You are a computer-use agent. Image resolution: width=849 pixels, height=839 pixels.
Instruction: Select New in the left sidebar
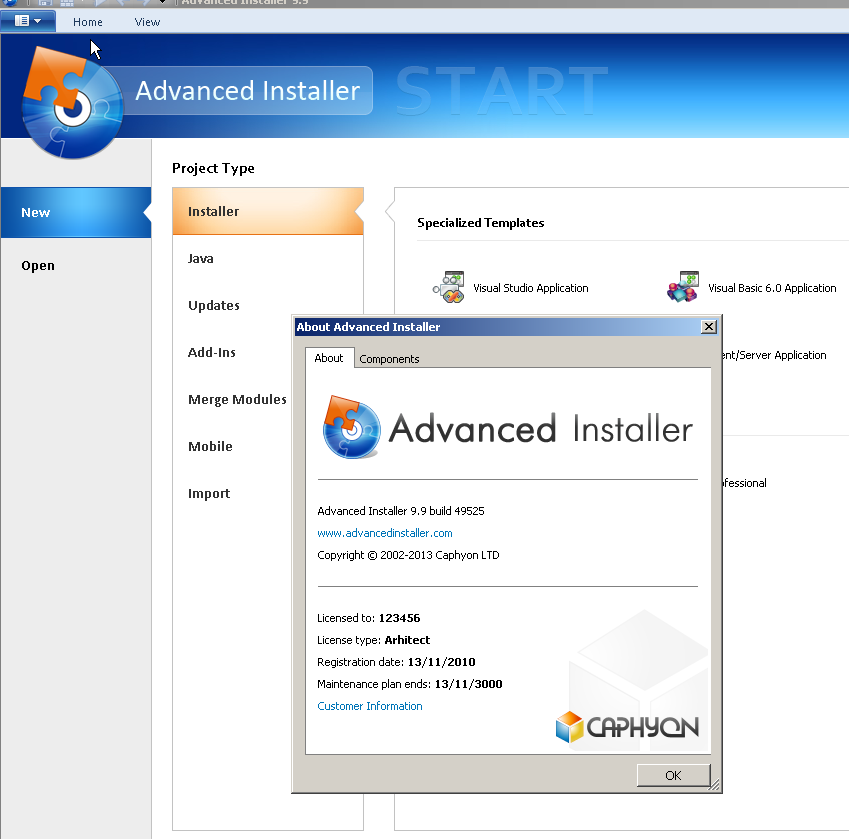click(76, 212)
